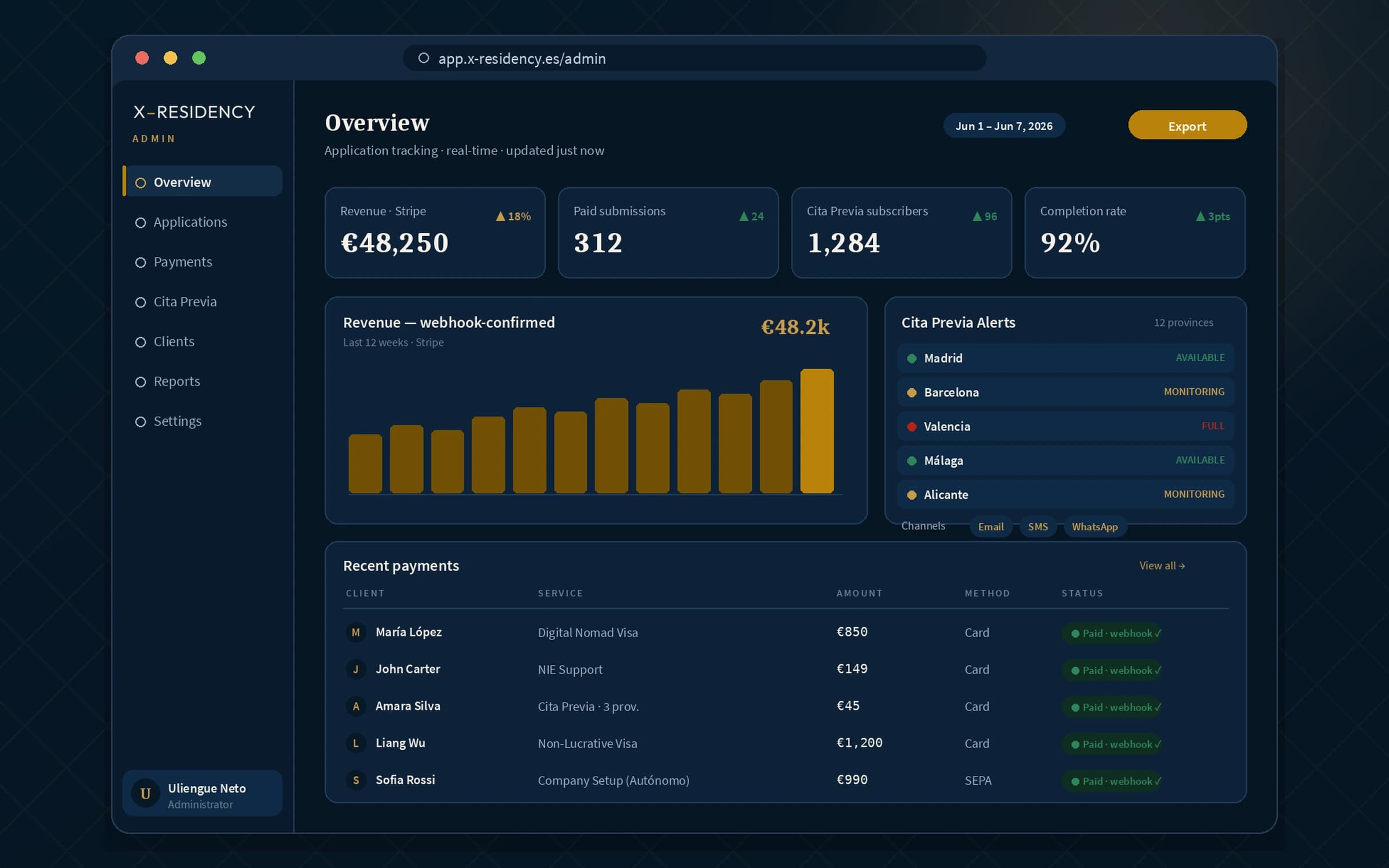Screen dimensions: 1389x868
Task: Click María López's M avatar
Action: [x=356, y=632]
